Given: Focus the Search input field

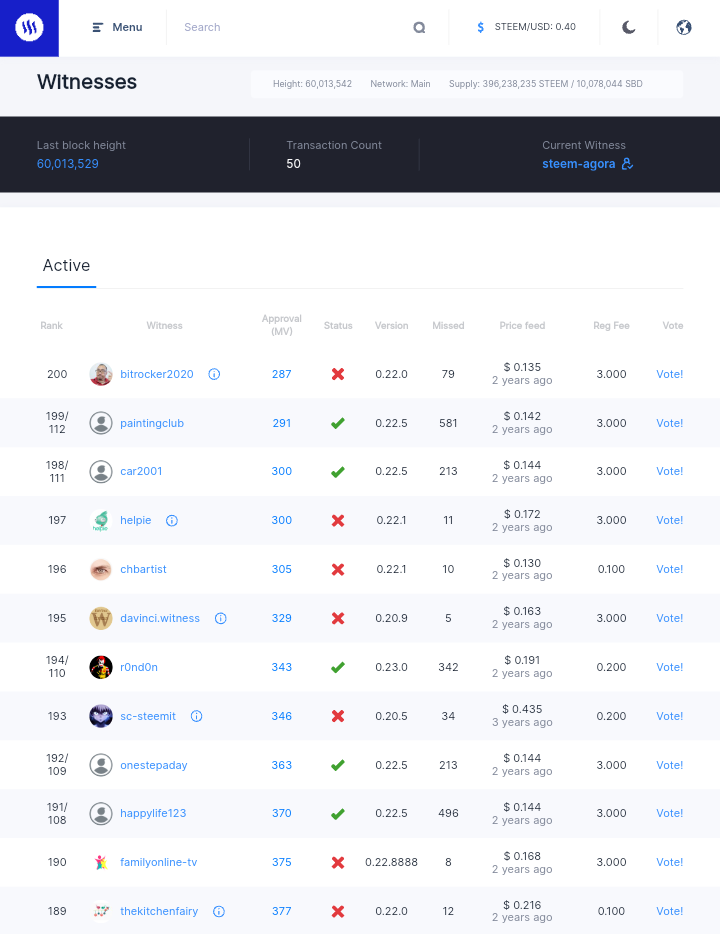Looking at the screenshot, I should 292,27.
